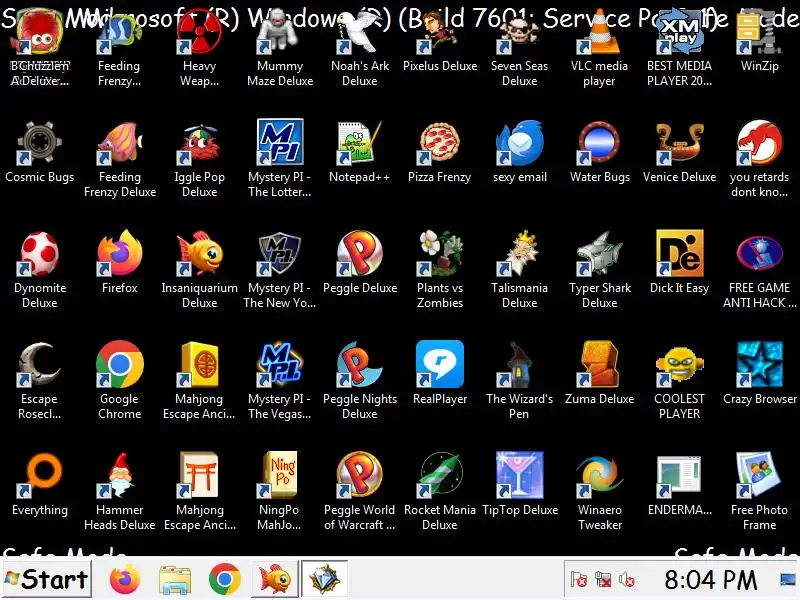Screen dimensions: 800x600
Task: Click the network tray icon with red X
Action: tap(603, 580)
